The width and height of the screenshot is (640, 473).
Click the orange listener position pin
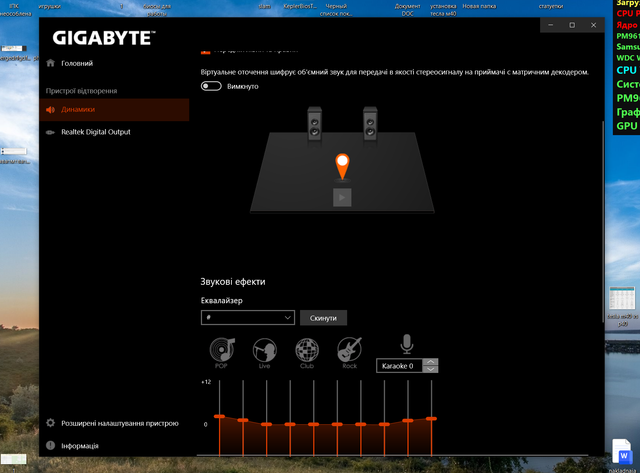[342, 167]
